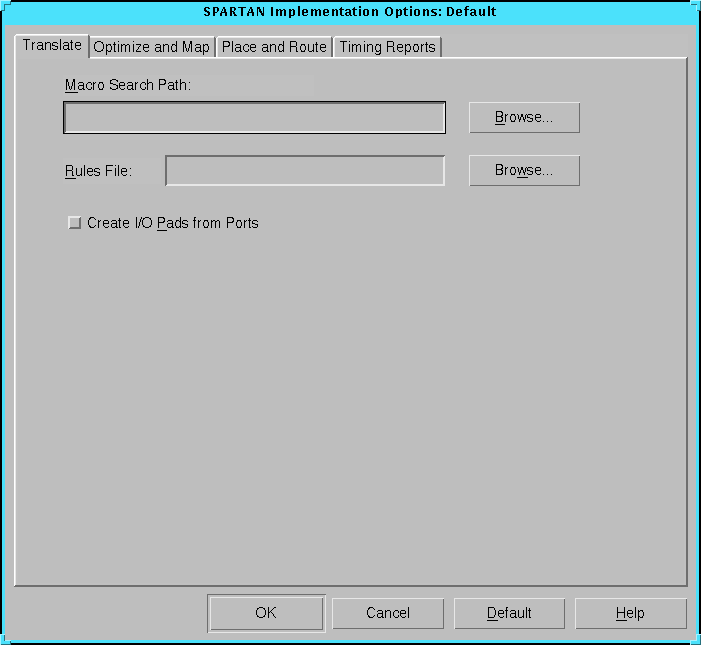This screenshot has height=645, width=701.
Task: Browse for a Rules File
Action: (524, 171)
